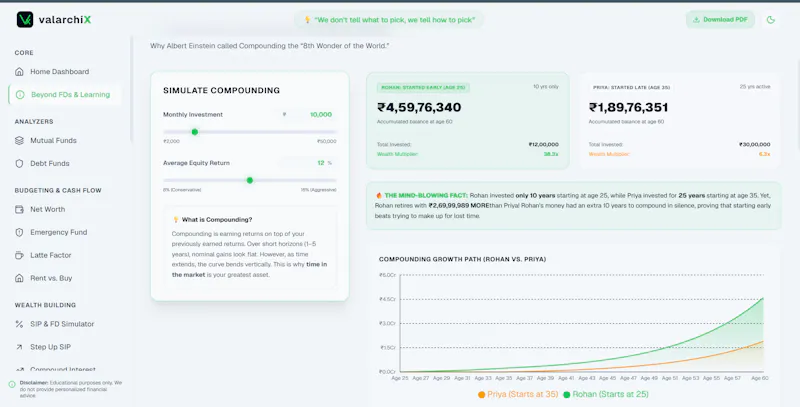The width and height of the screenshot is (800, 407).
Task: Click the 16% (Aggressive) slider label
Action: (318, 190)
